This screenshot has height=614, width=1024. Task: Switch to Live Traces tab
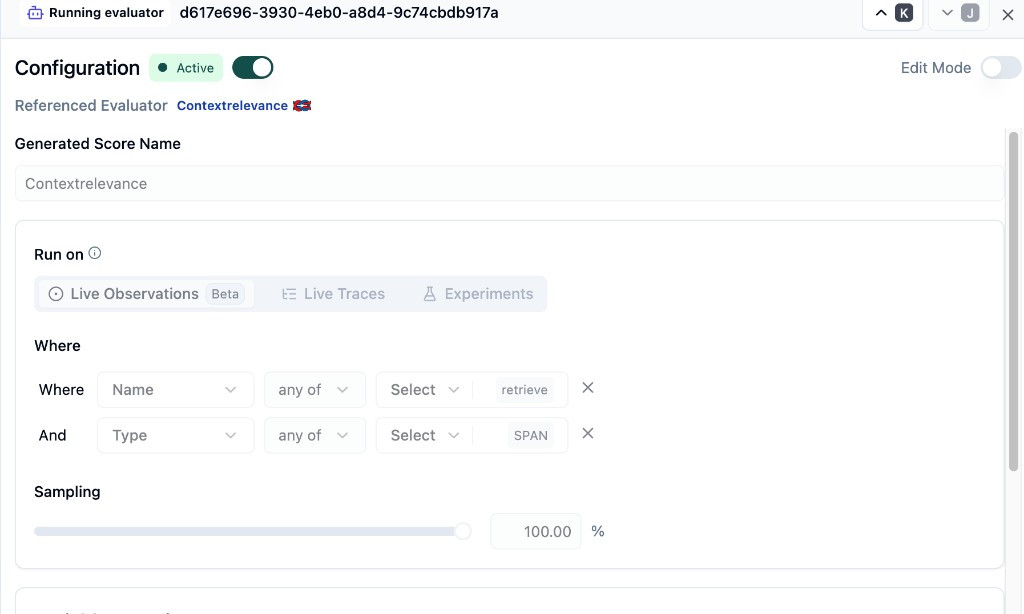tap(333, 294)
